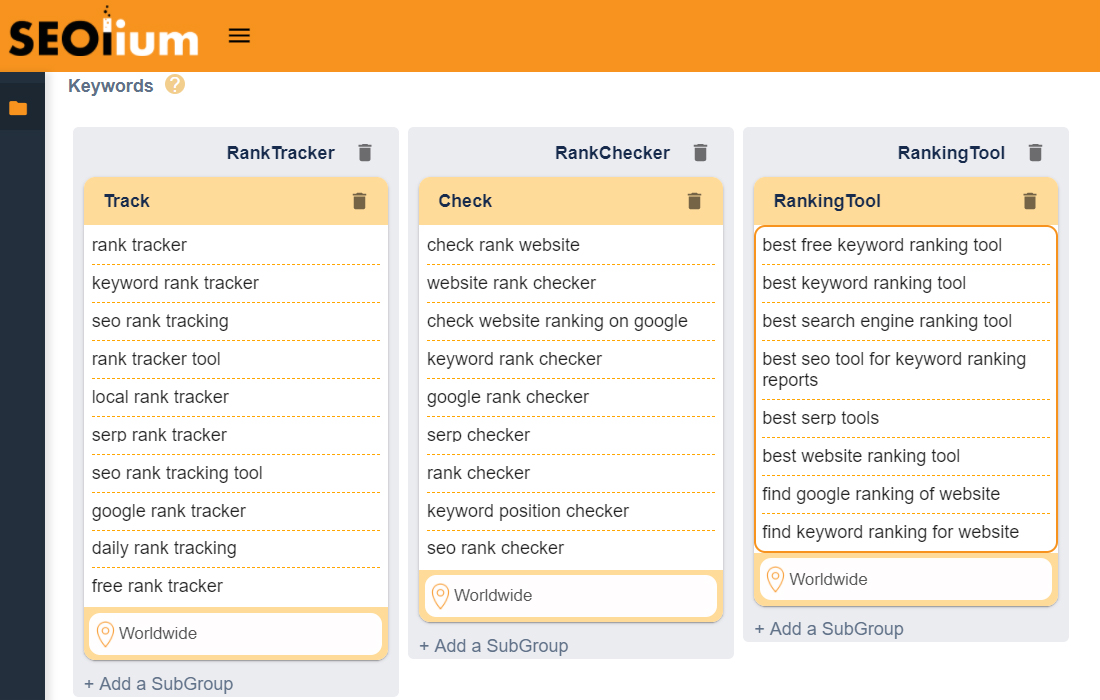This screenshot has height=700, width=1100.
Task: Open the hamburger menu
Action: 239,36
